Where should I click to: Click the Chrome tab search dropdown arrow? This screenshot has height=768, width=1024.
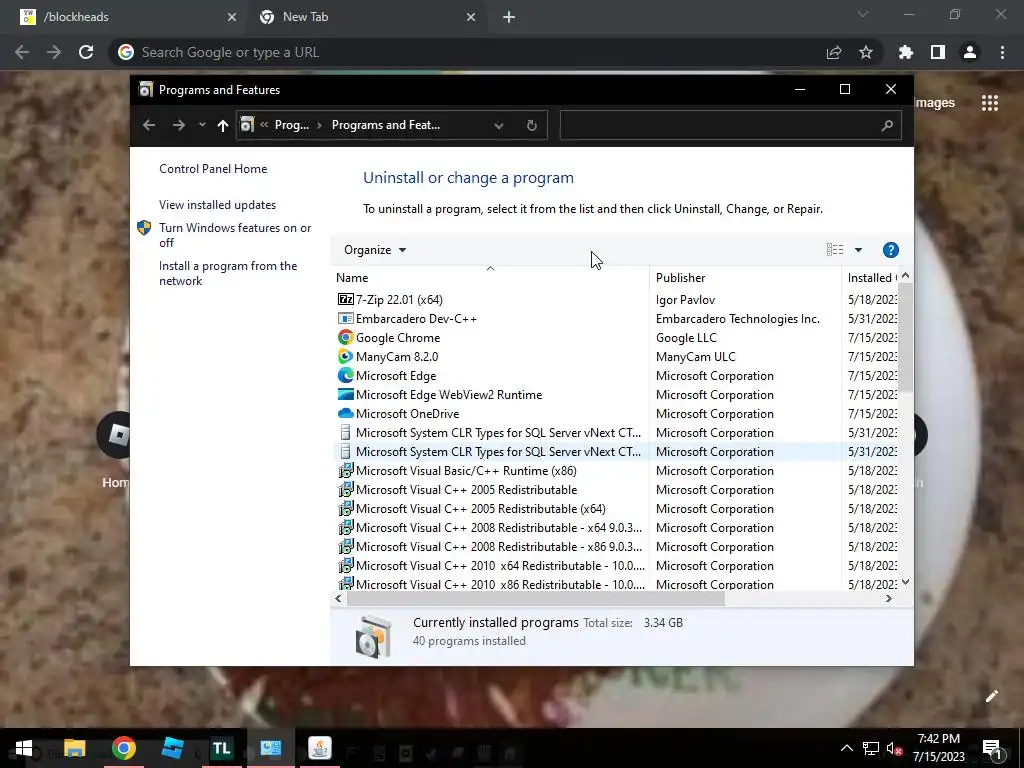(863, 14)
